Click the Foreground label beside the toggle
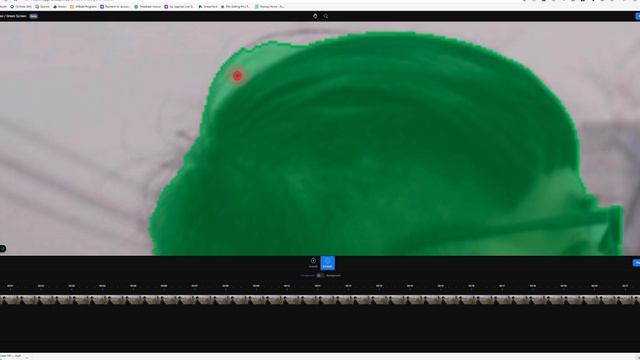 pos(307,276)
